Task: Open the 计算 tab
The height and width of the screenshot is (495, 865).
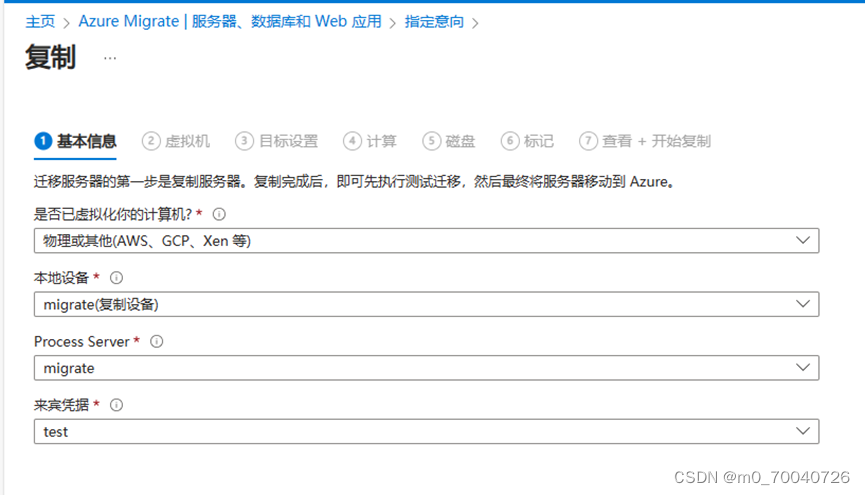Action: pyautogui.click(x=370, y=141)
